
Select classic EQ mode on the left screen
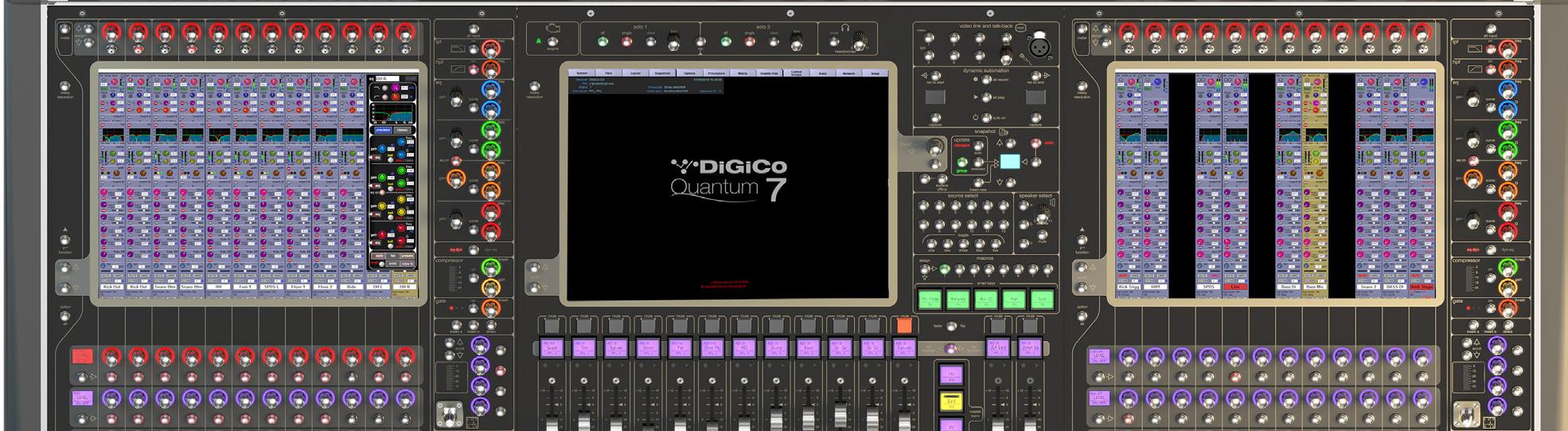(x=402, y=130)
